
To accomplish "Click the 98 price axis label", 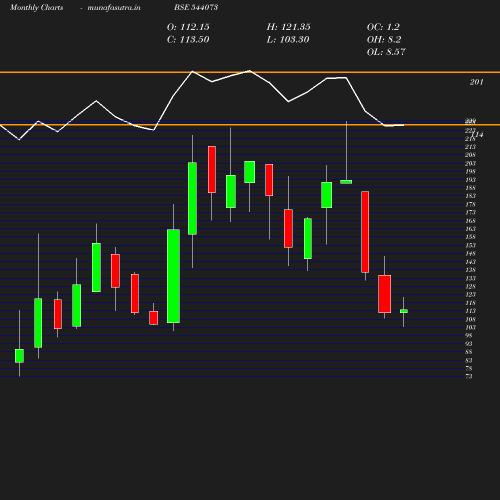I will 469,335.
